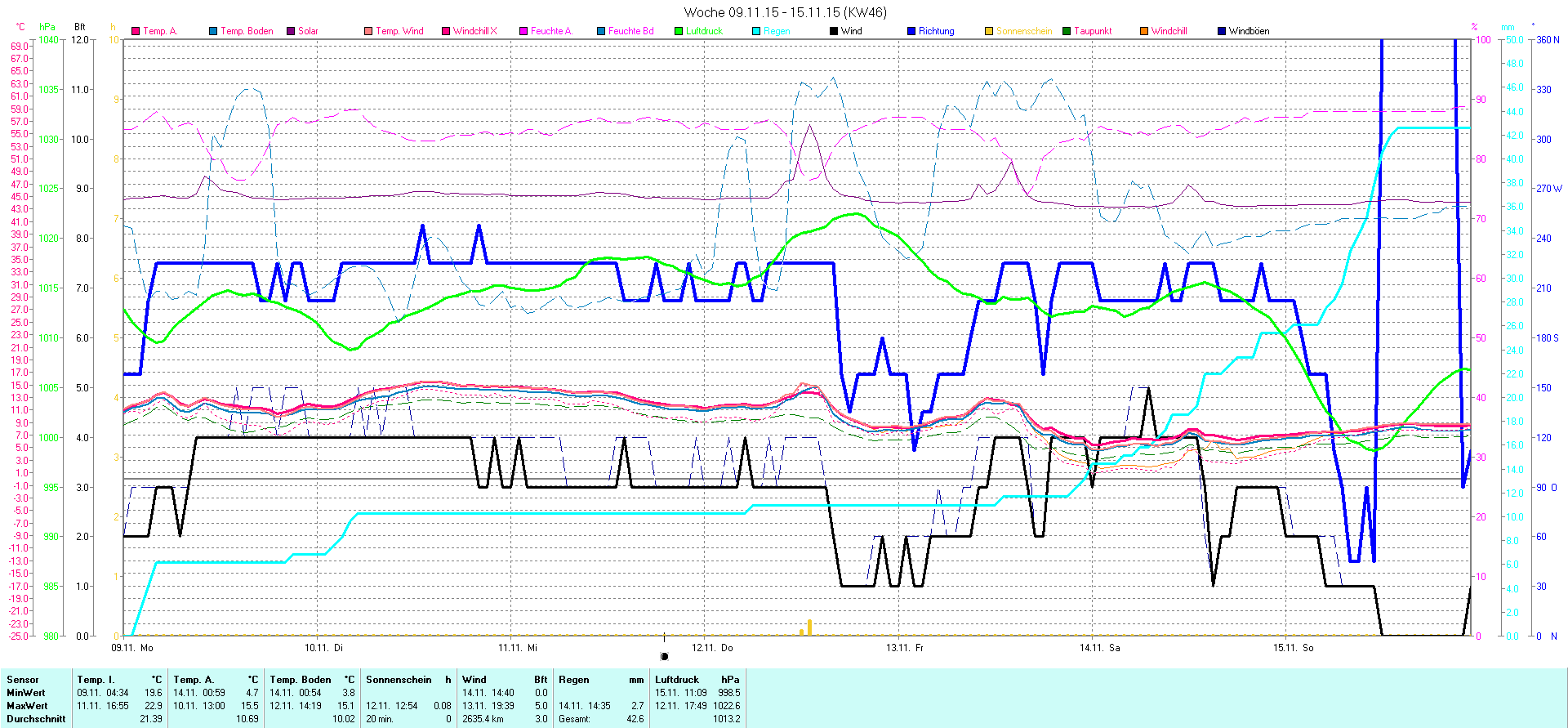The height and width of the screenshot is (728, 1568).
Task: Click the Sensor column header in table
Action: pos(23,680)
